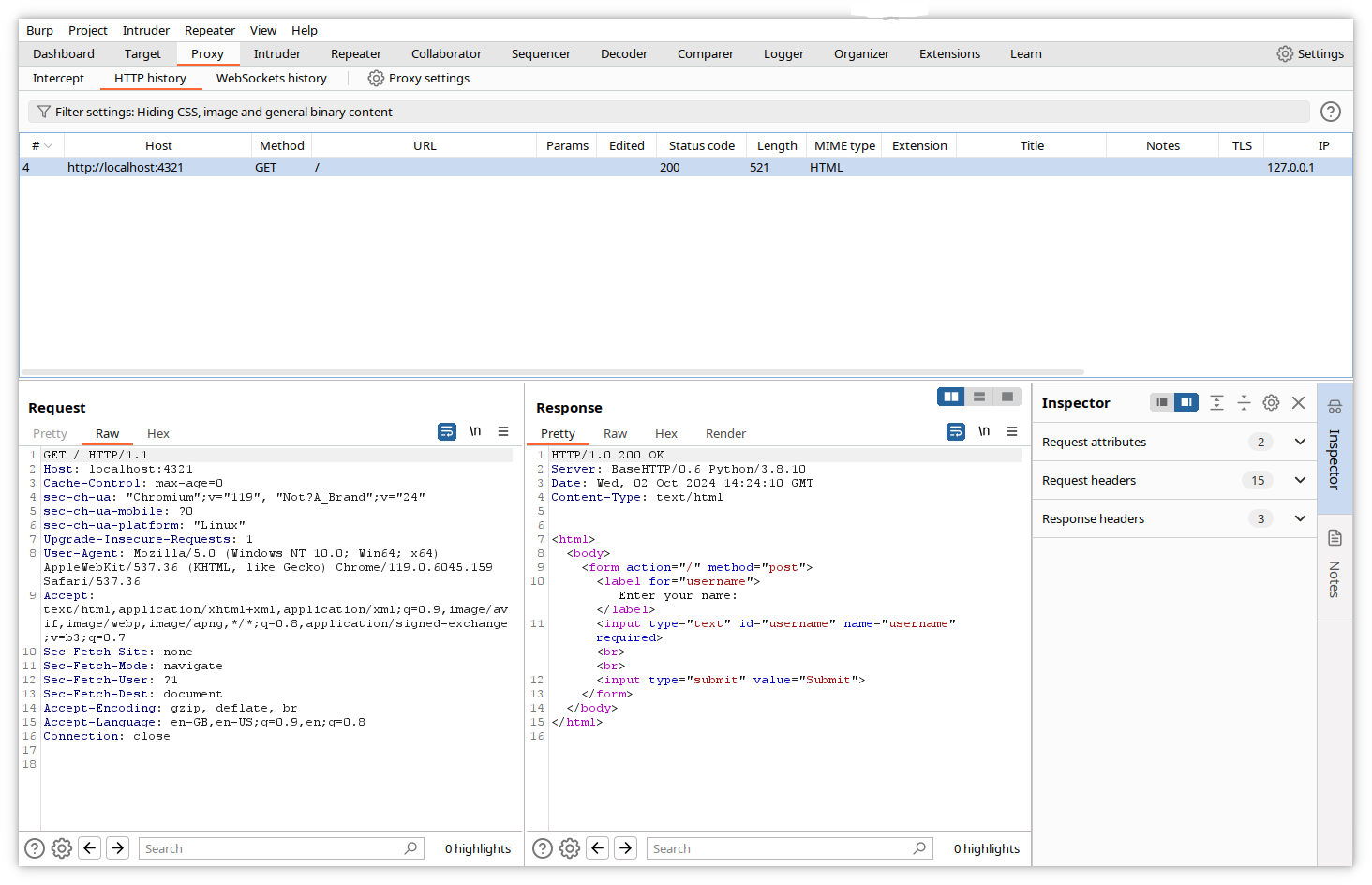Switch to side-by-side request/response layout
The height and width of the screenshot is (885, 1372).
click(951, 397)
